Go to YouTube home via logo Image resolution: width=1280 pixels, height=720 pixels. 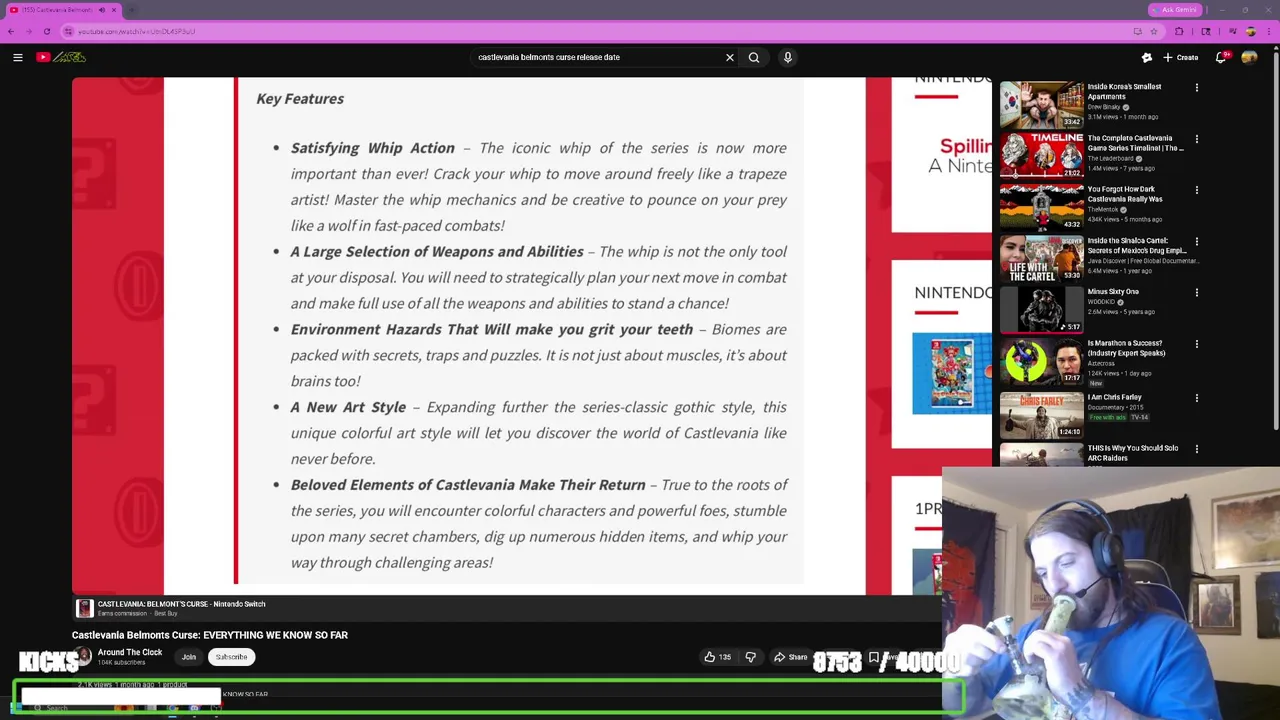[x=61, y=57]
